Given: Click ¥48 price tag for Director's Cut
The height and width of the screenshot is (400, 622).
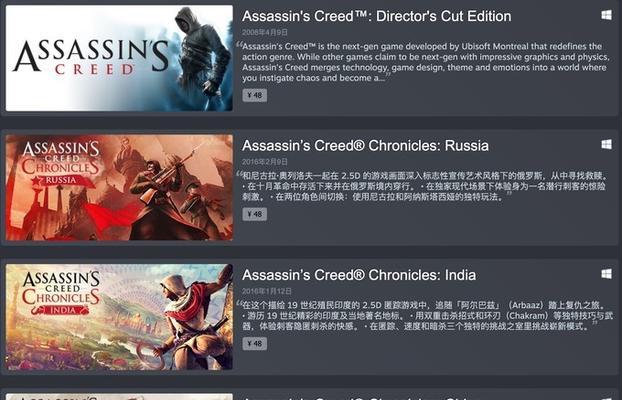Looking at the screenshot, I should [x=255, y=95].
